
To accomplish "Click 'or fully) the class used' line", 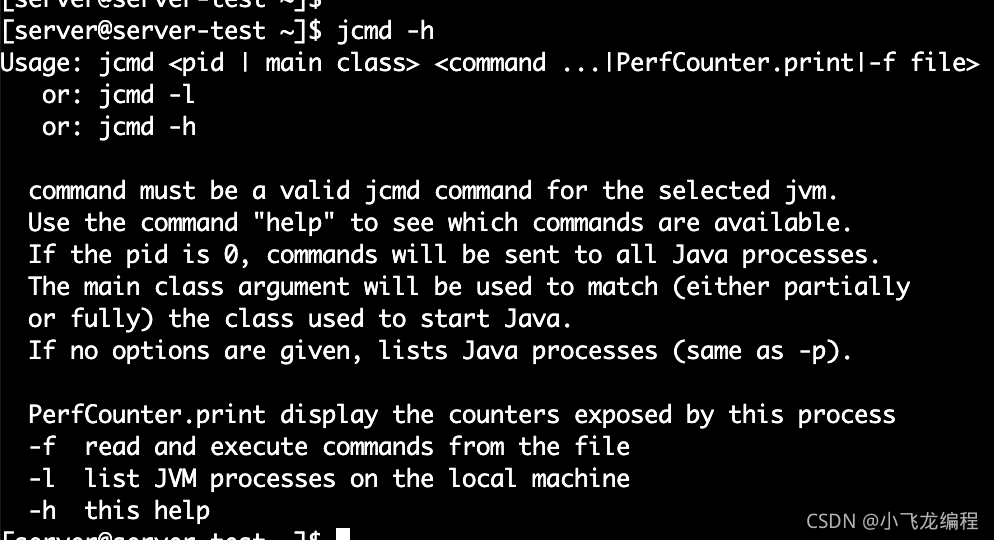I will click(x=300, y=319).
